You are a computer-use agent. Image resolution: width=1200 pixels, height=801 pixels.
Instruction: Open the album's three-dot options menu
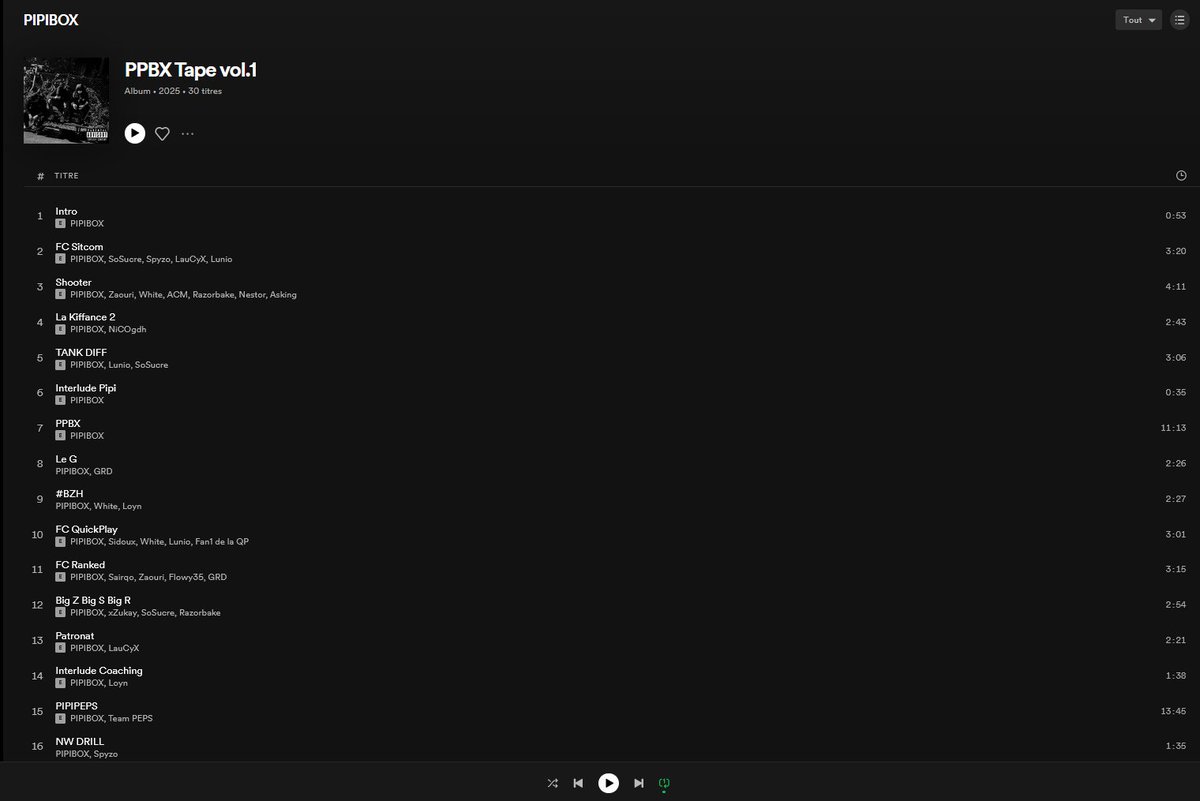pyautogui.click(x=188, y=133)
